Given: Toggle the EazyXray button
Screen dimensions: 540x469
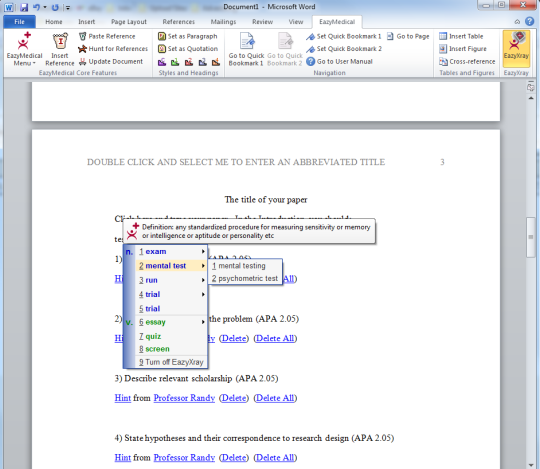Looking at the screenshot, I should 516,48.
